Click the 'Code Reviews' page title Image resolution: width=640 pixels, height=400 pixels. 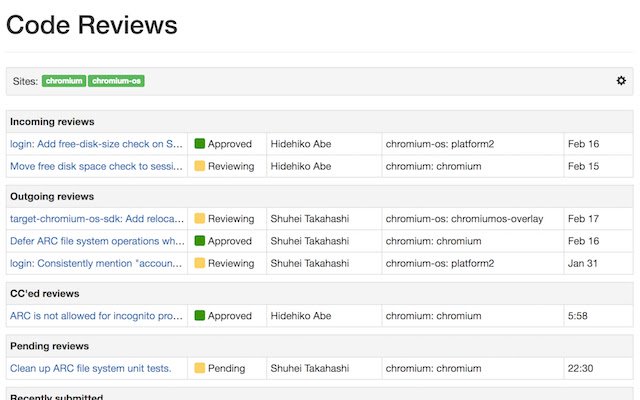[92, 25]
